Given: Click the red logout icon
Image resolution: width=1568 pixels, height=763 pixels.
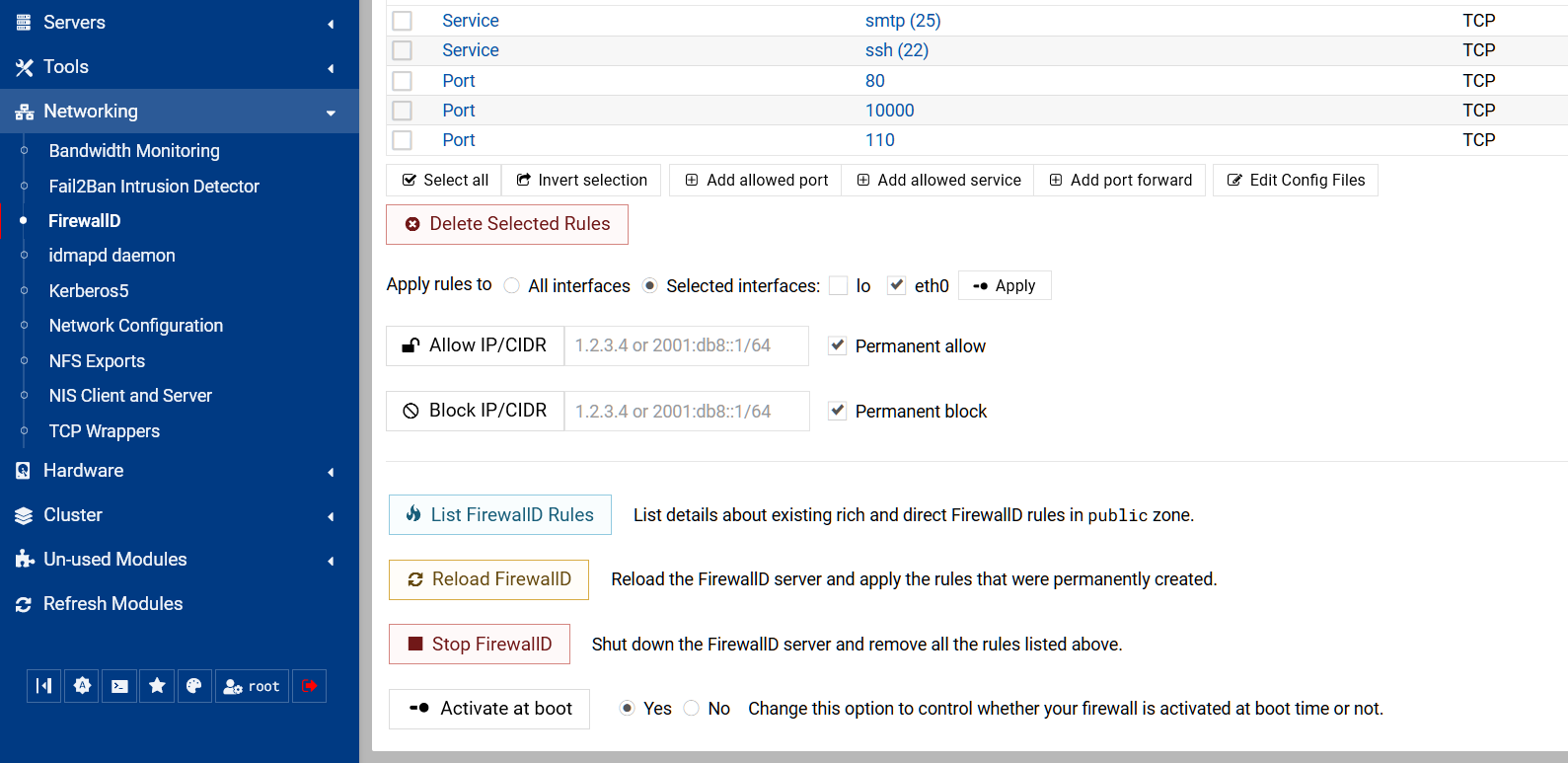Looking at the screenshot, I should point(309,686).
